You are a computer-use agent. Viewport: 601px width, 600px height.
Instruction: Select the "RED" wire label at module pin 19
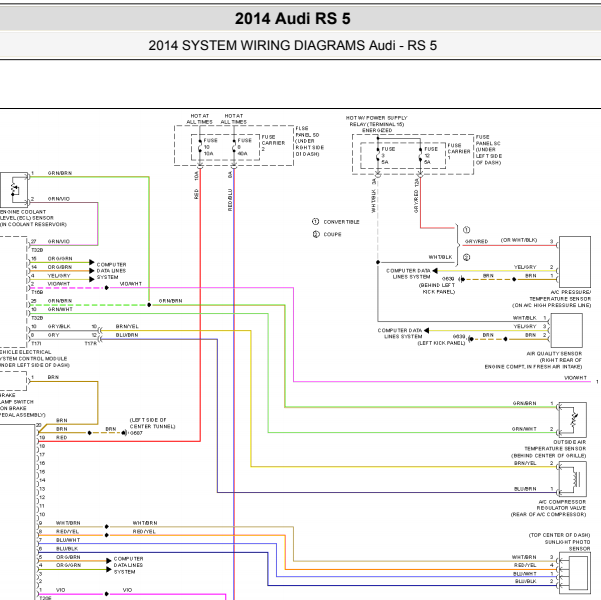[x=61, y=437]
